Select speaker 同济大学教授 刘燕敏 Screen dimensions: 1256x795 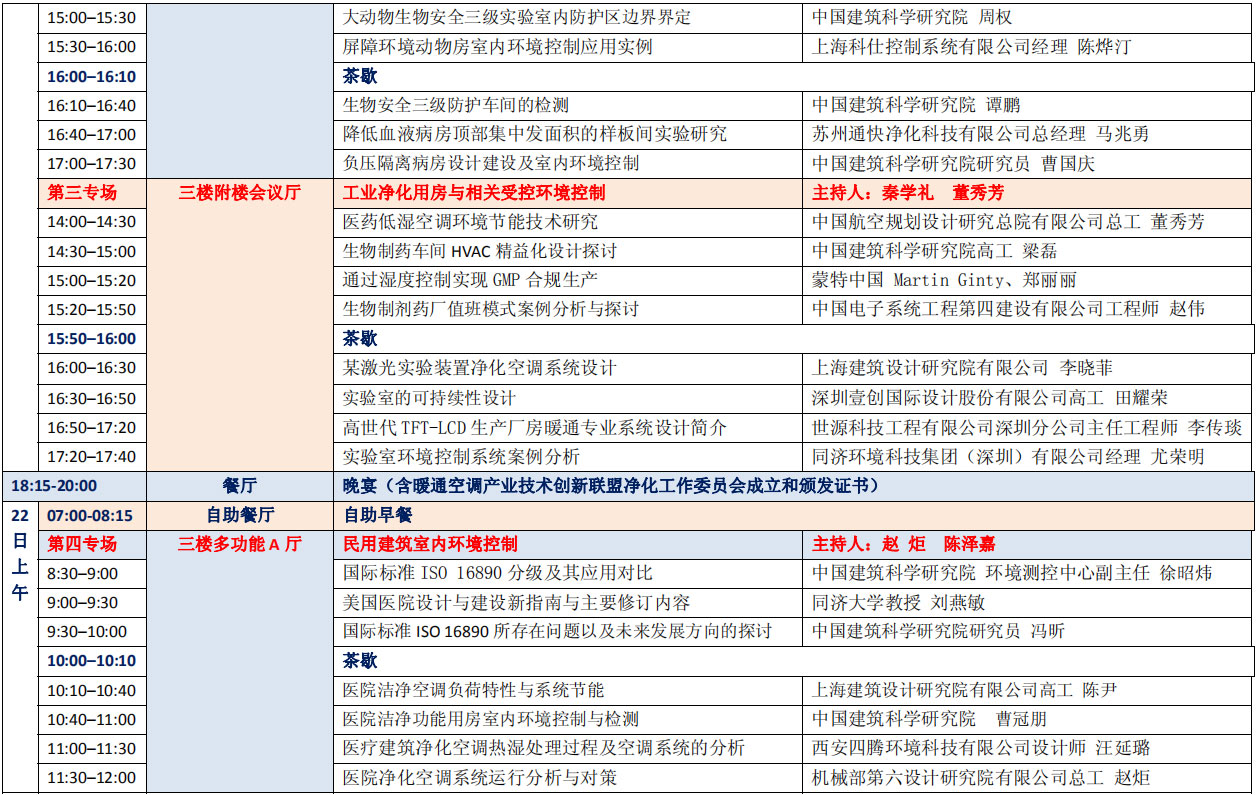[x=898, y=603]
